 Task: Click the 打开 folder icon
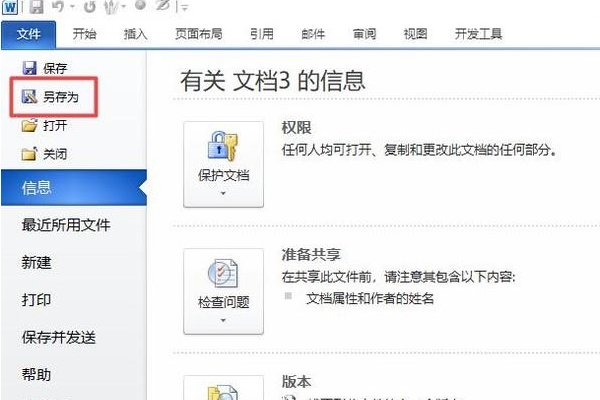pyautogui.click(x=29, y=125)
